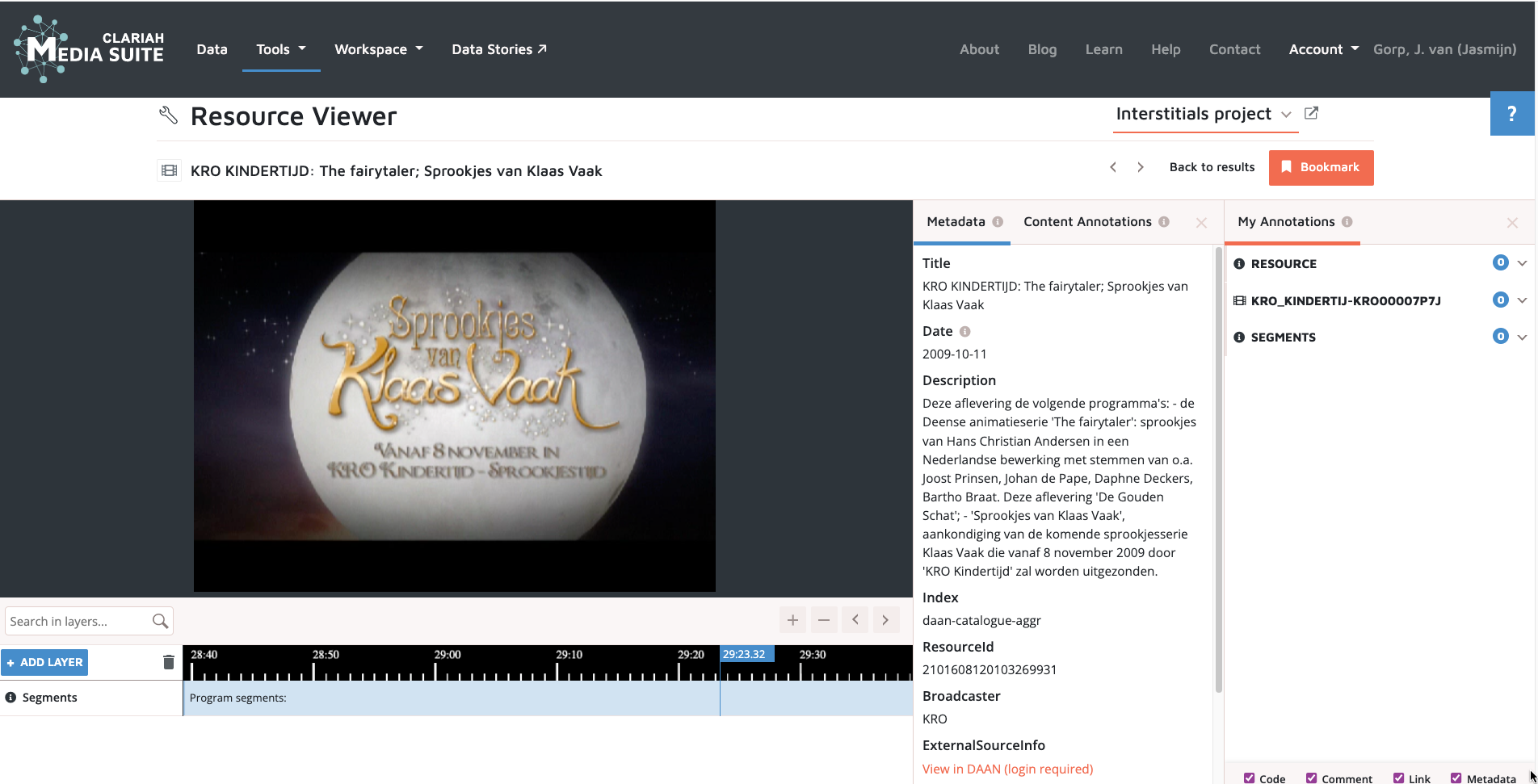Open project in new window icon
Image resolution: width=1538 pixels, height=784 pixels.
[1312, 114]
